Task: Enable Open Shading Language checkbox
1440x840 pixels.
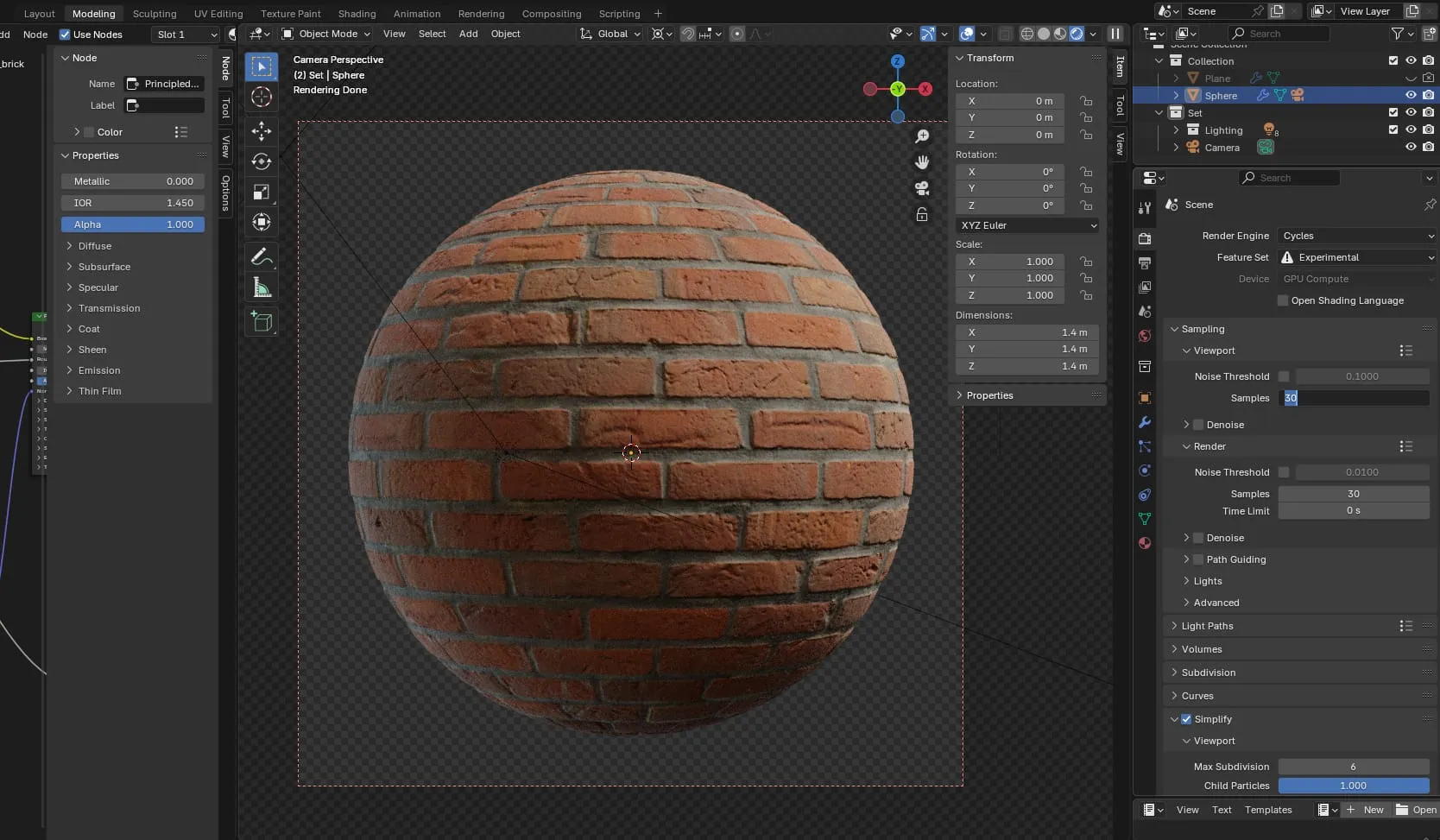Action: click(x=1283, y=300)
